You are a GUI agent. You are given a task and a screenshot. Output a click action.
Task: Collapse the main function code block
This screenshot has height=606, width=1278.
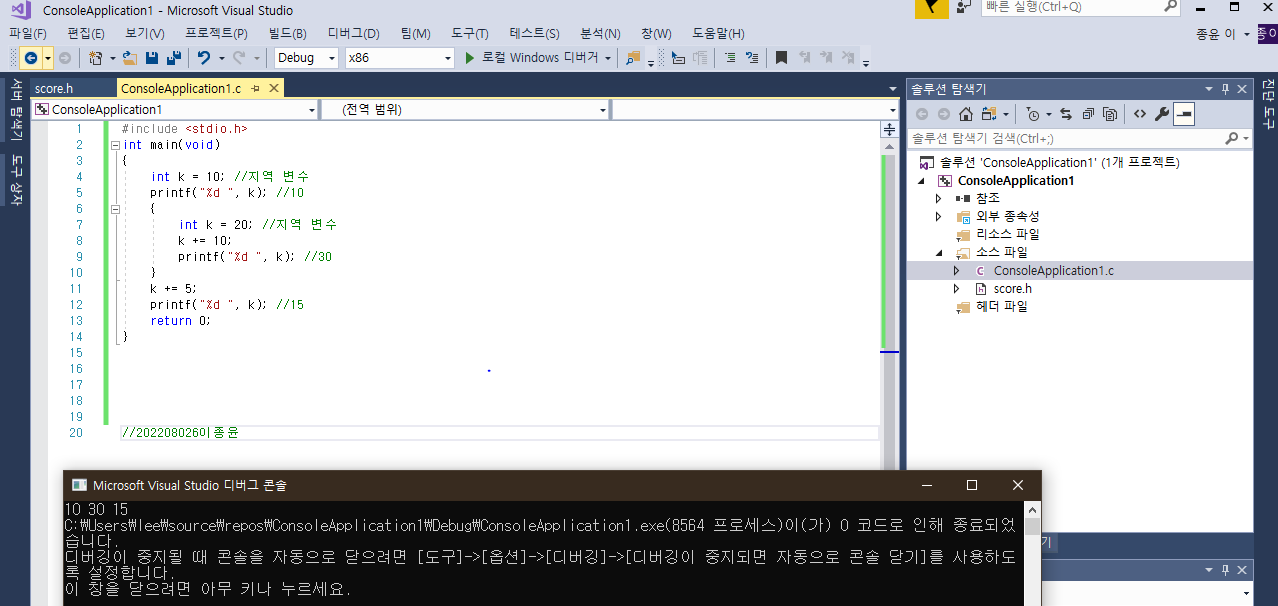pyautogui.click(x=115, y=145)
